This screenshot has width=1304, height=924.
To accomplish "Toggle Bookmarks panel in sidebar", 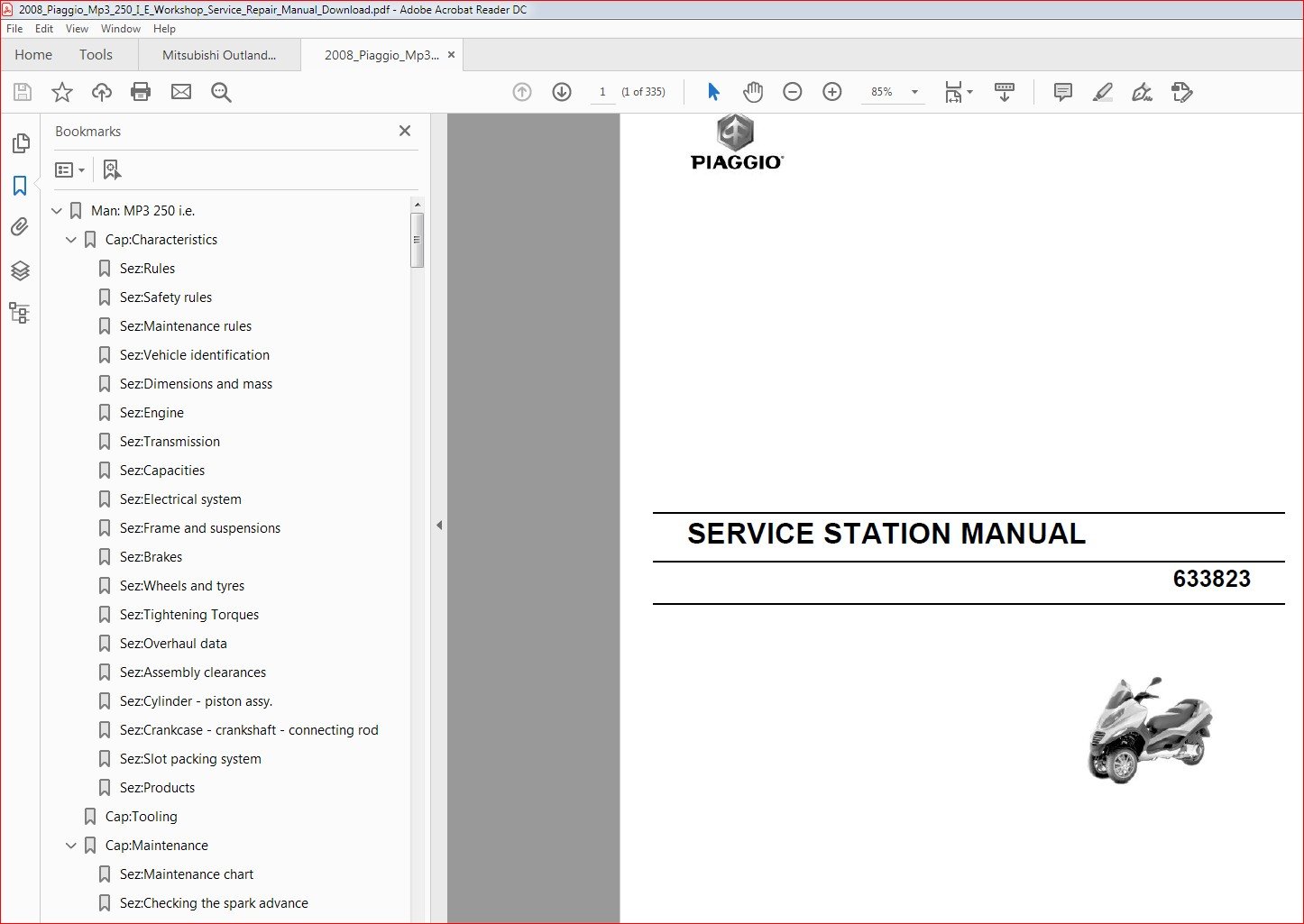I will pyautogui.click(x=20, y=186).
